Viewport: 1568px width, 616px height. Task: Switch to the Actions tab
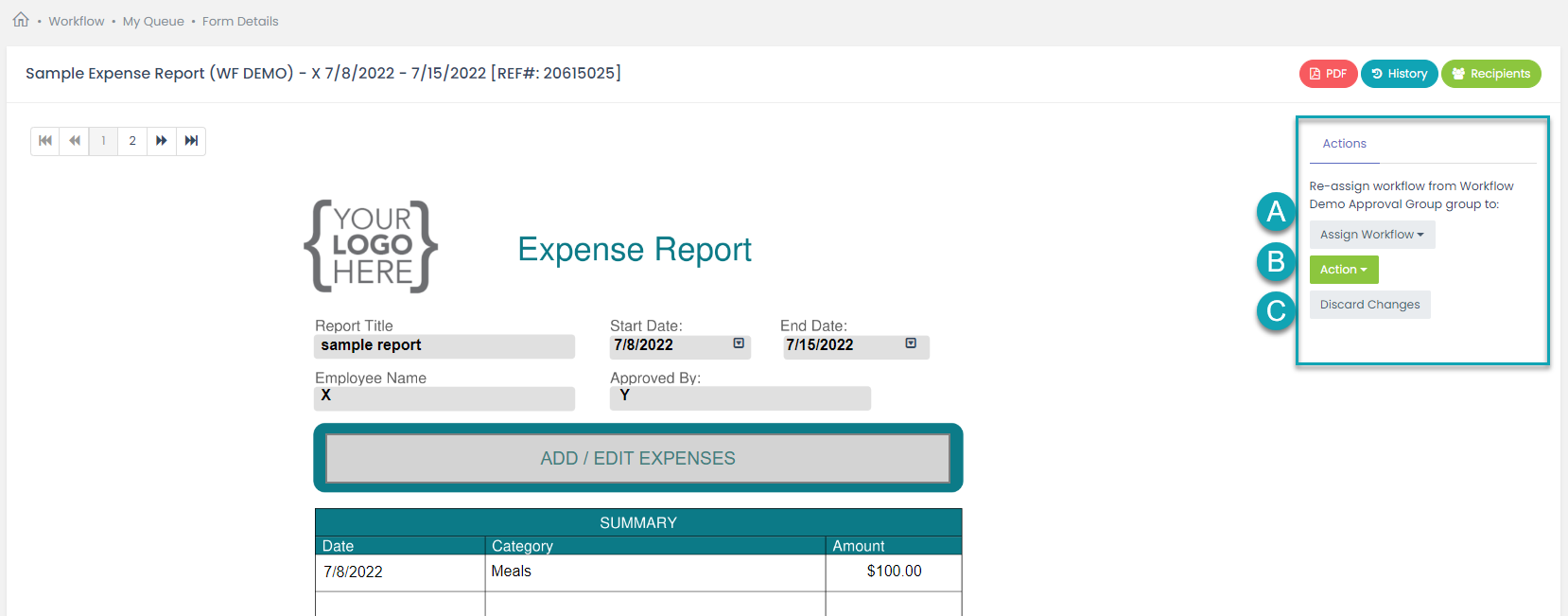click(1344, 144)
